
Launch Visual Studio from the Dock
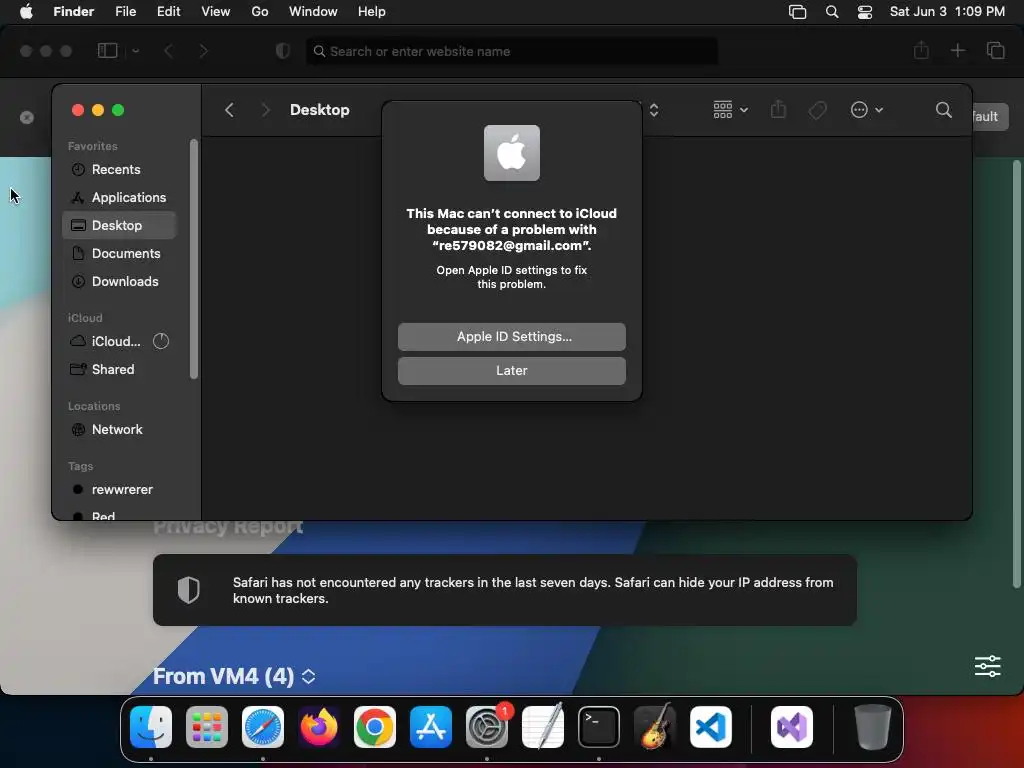(792, 727)
